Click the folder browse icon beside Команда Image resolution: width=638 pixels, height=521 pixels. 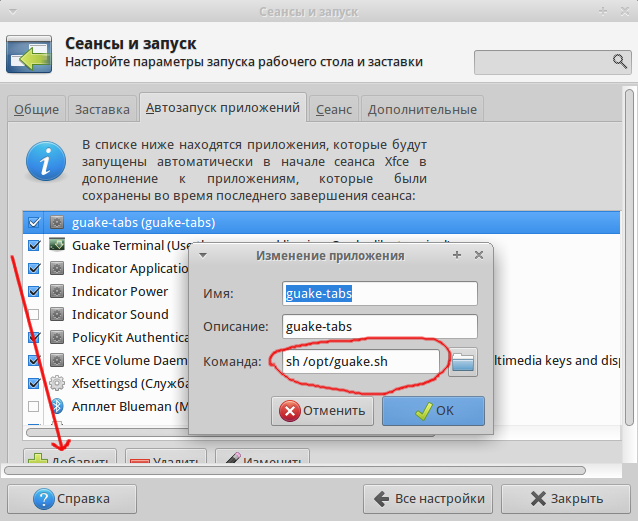(462, 361)
